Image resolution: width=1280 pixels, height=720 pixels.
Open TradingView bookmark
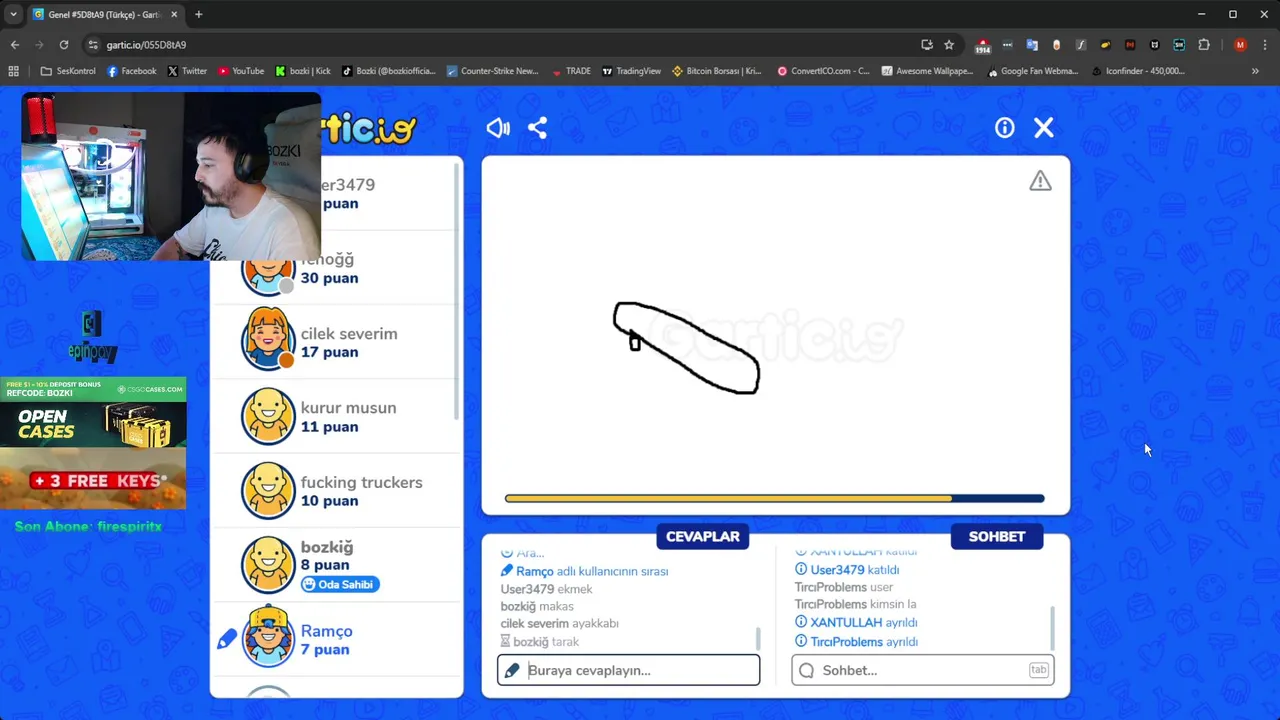coord(631,71)
